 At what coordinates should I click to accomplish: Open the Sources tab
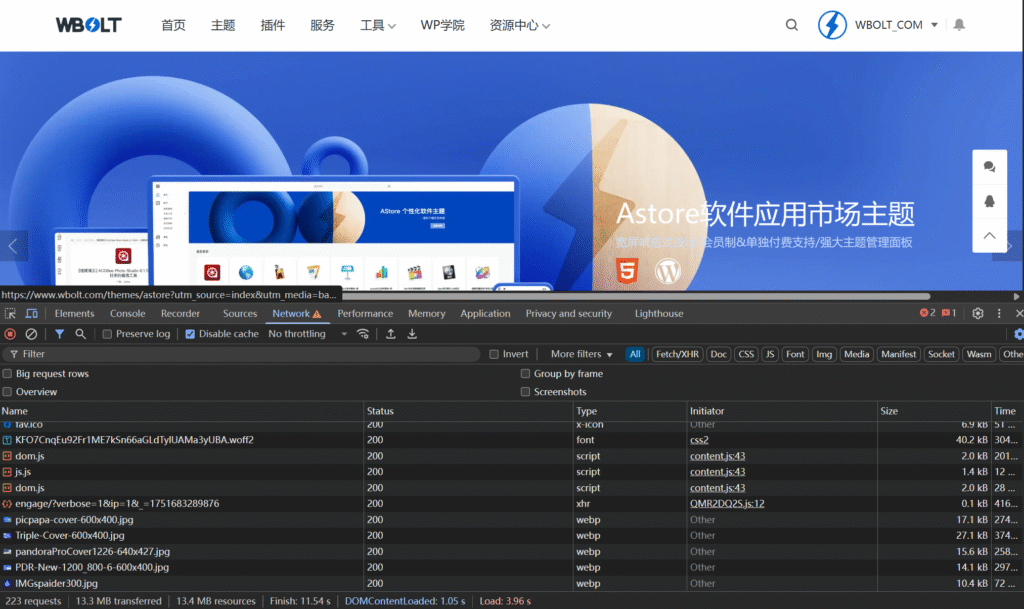(240, 313)
